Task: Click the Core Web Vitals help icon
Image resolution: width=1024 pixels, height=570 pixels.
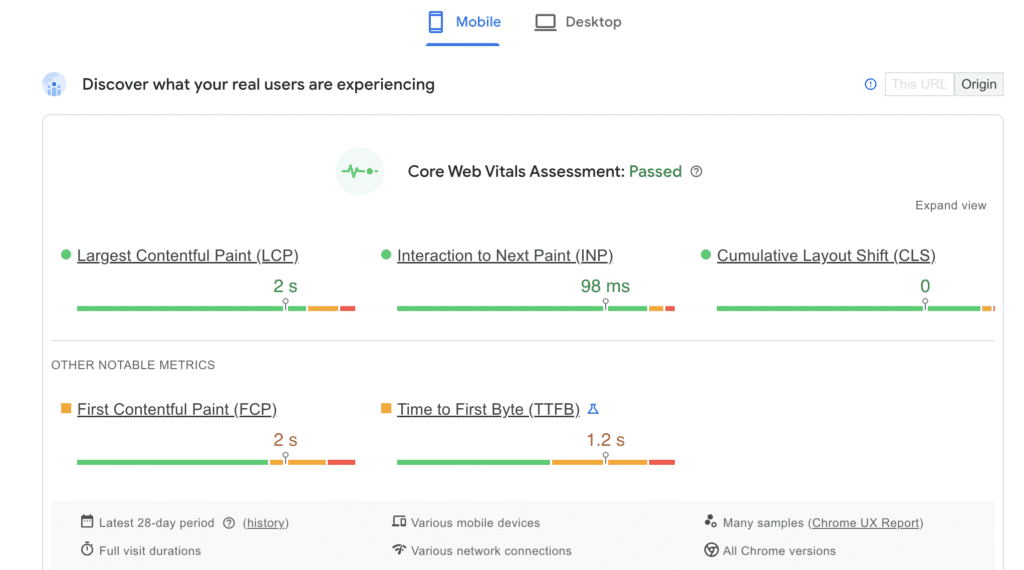Action: pos(697,171)
